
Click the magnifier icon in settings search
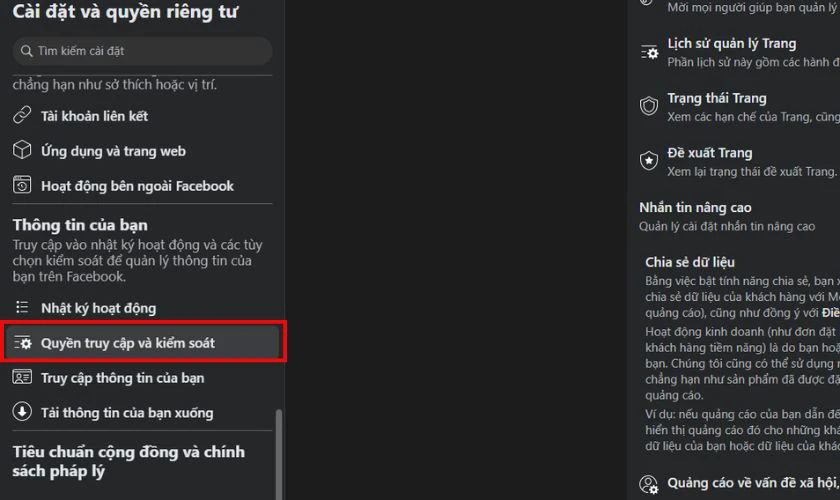click(x=26, y=51)
